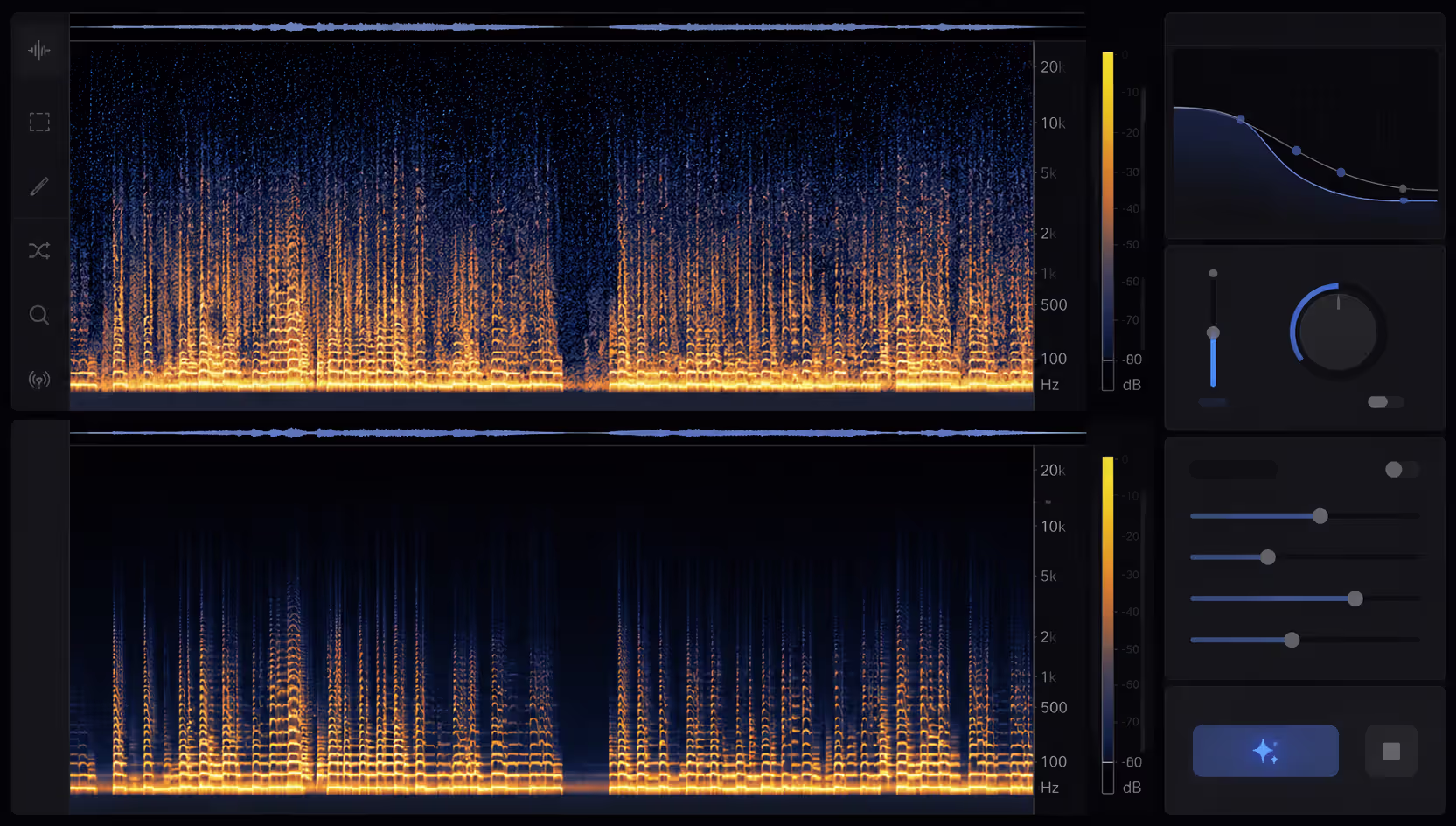Adjust the third horizontal slider handle
This screenshot has width=1456, height=826.
click(x=1355, y=598)
